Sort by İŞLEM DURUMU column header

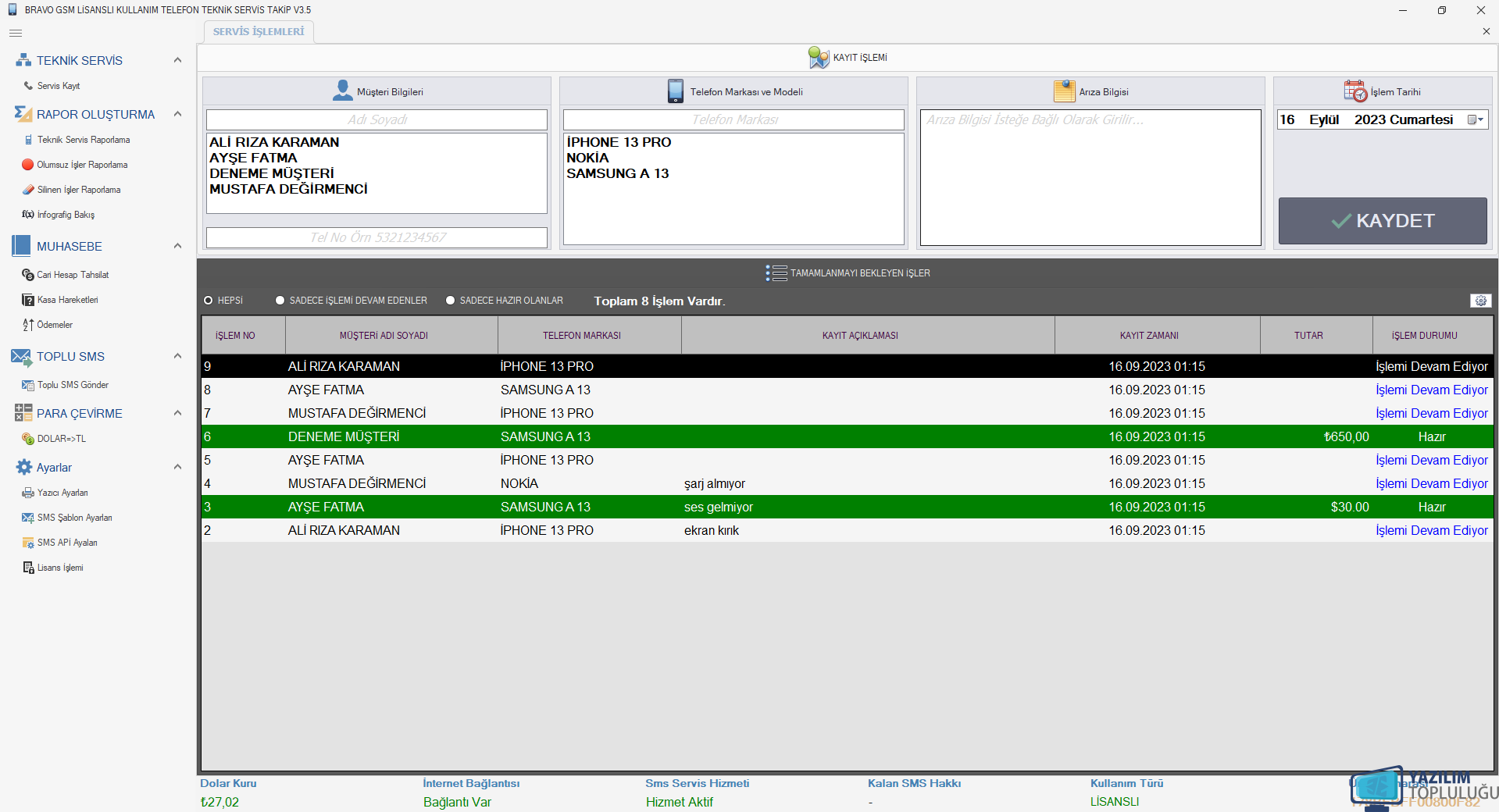pyautogui.click(x=1432, y=336)
